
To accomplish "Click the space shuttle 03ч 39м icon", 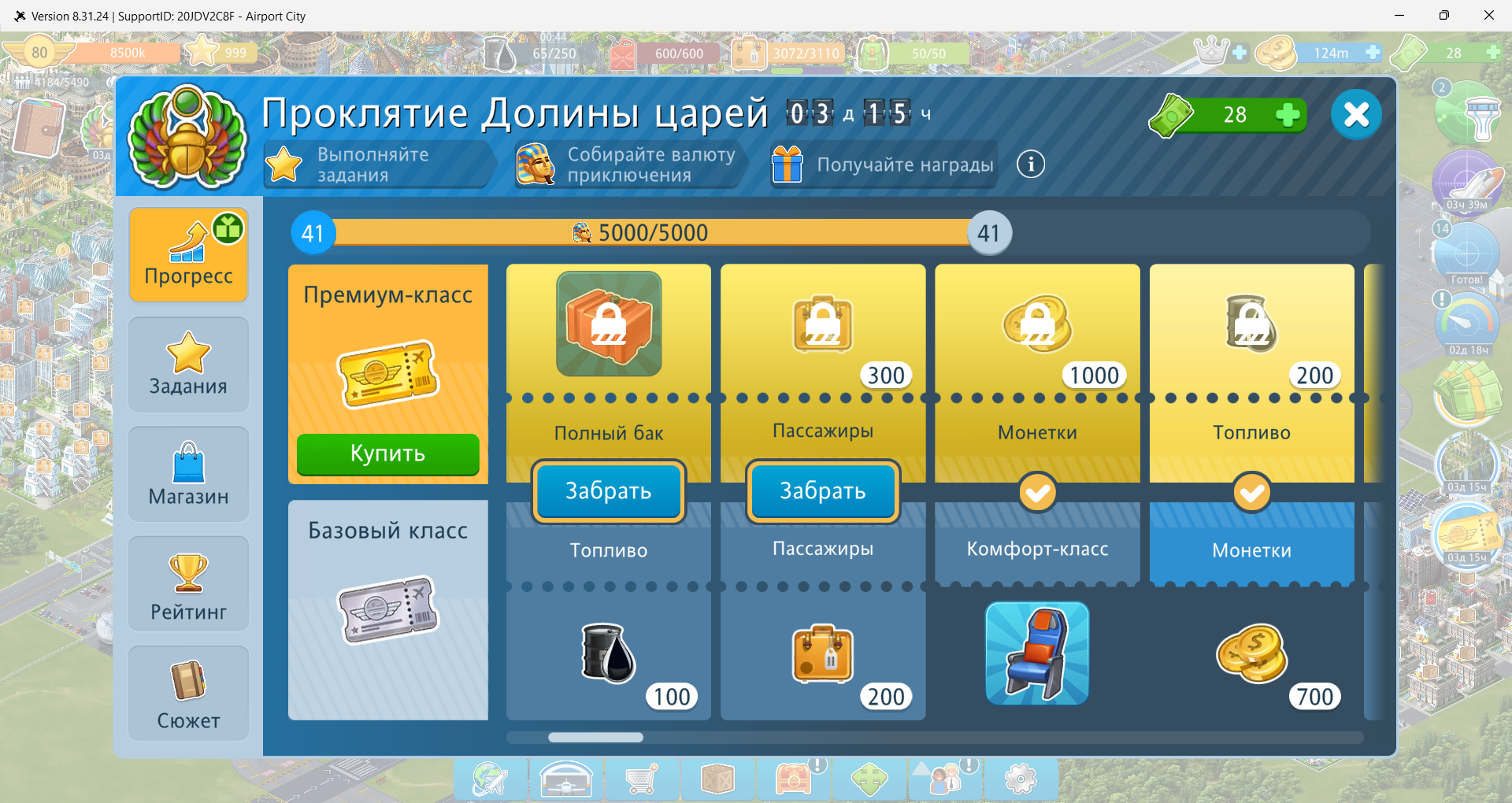I will (1466, 183).
